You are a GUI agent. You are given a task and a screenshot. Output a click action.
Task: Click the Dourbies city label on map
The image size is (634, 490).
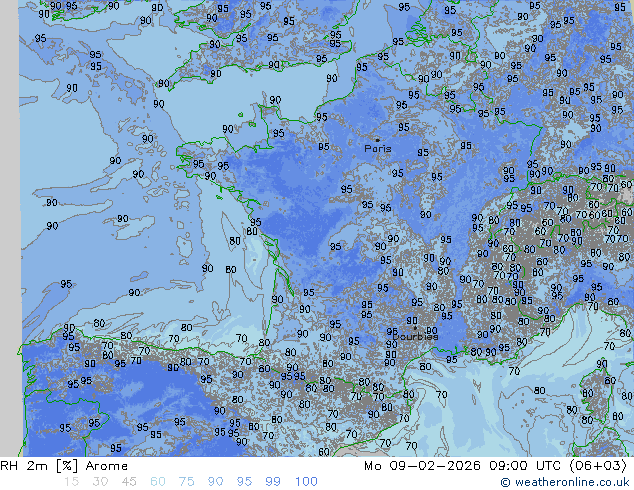[x=415, y=337]
